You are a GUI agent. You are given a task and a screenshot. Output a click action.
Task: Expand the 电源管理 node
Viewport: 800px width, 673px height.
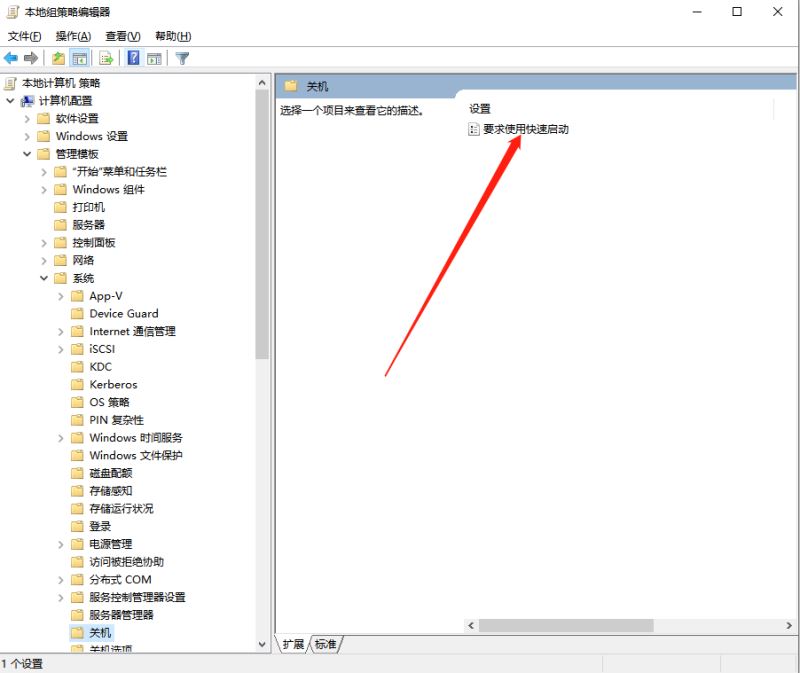click(x=61, y=545)
